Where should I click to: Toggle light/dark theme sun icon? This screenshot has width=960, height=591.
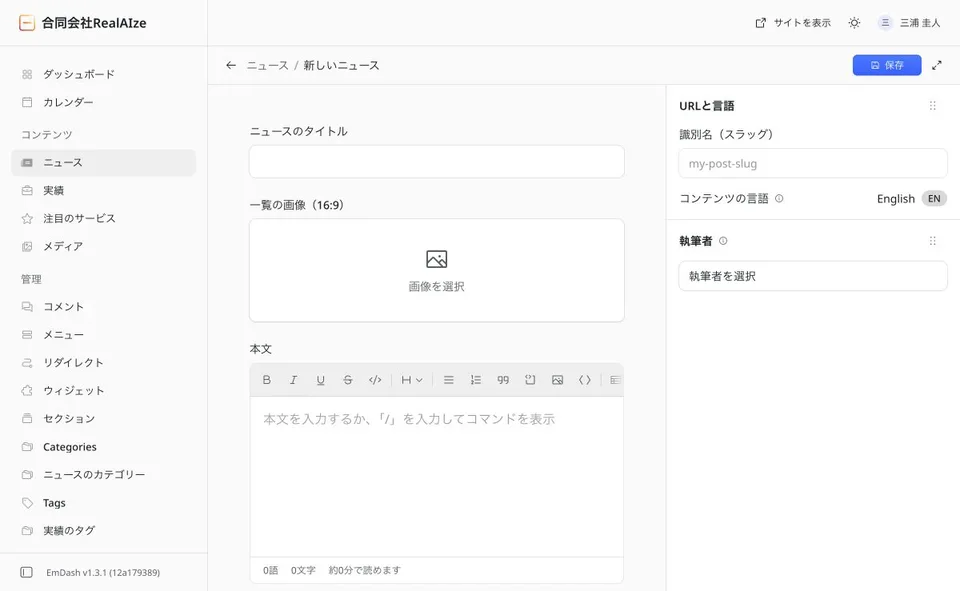[x=854, y=23]
